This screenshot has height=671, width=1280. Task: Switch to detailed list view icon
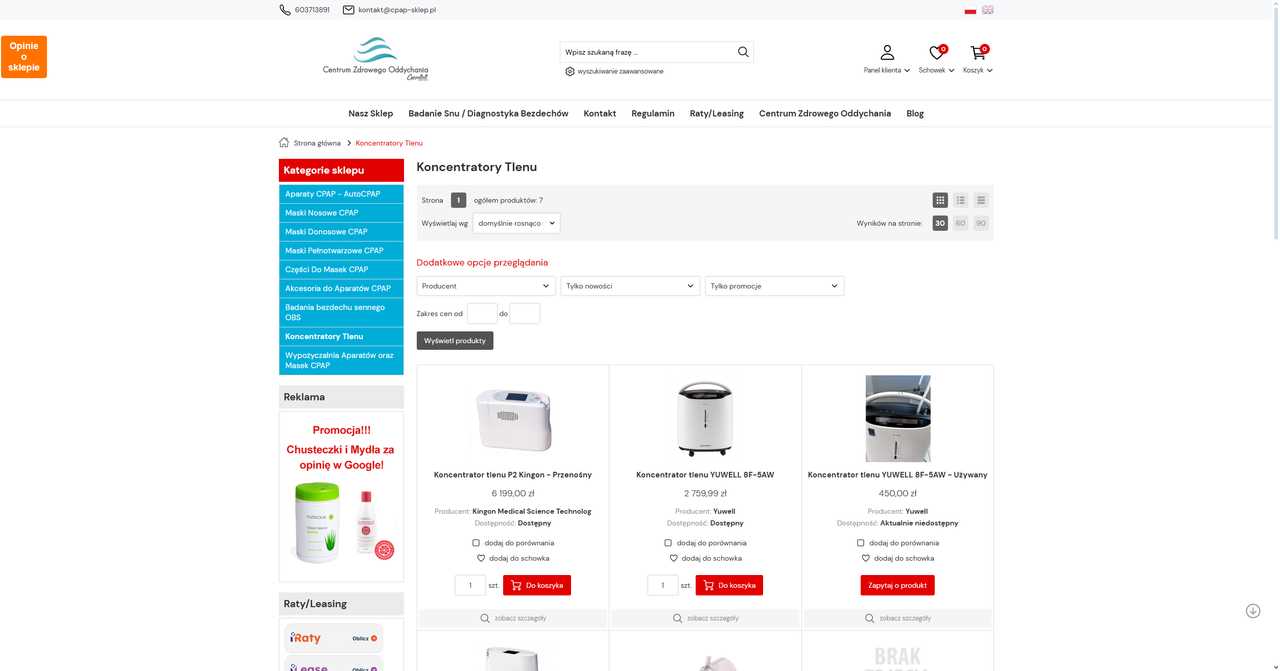[960, 200]
